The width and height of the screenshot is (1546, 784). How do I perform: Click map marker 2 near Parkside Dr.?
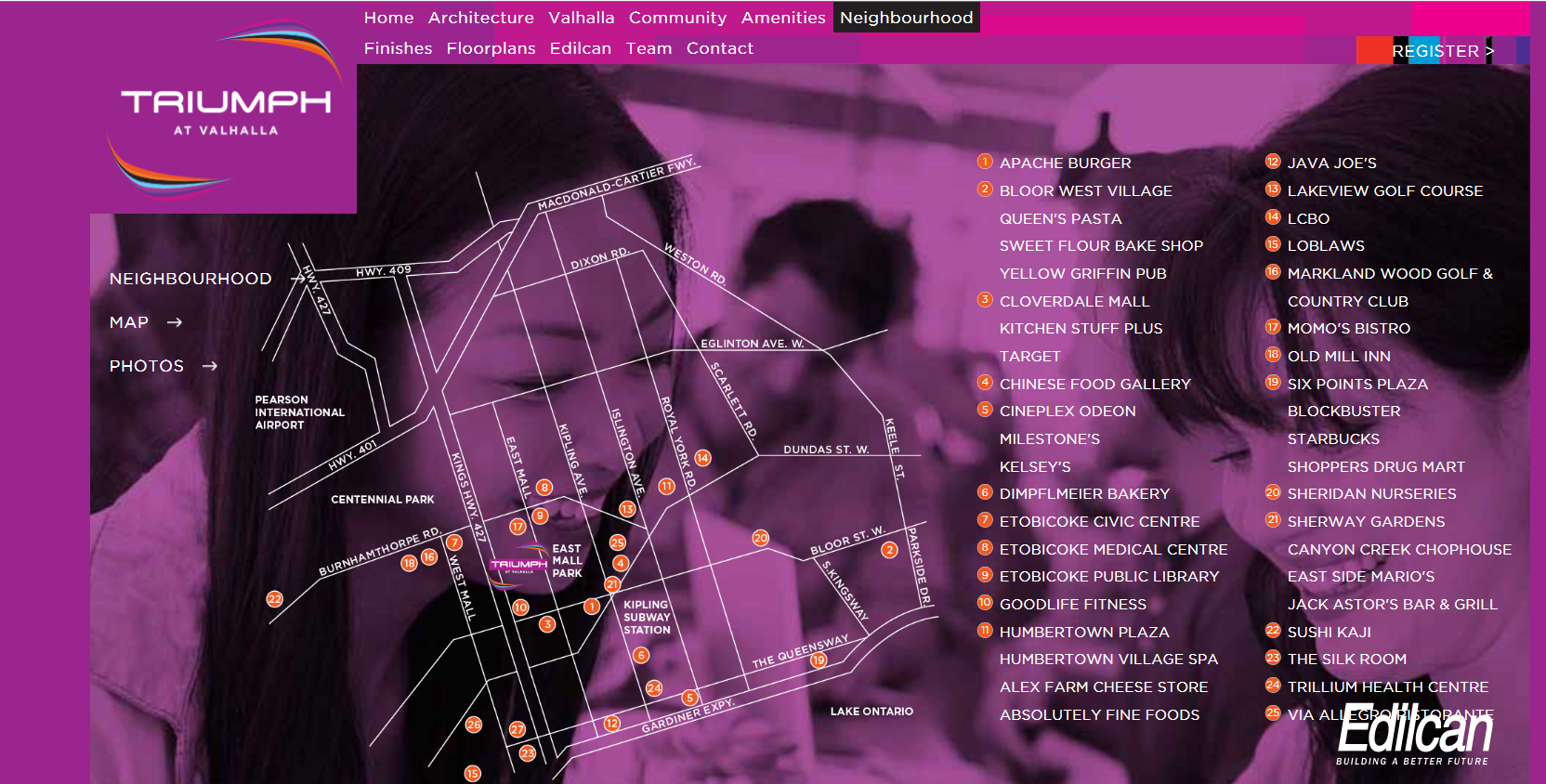tap(889, 550)
